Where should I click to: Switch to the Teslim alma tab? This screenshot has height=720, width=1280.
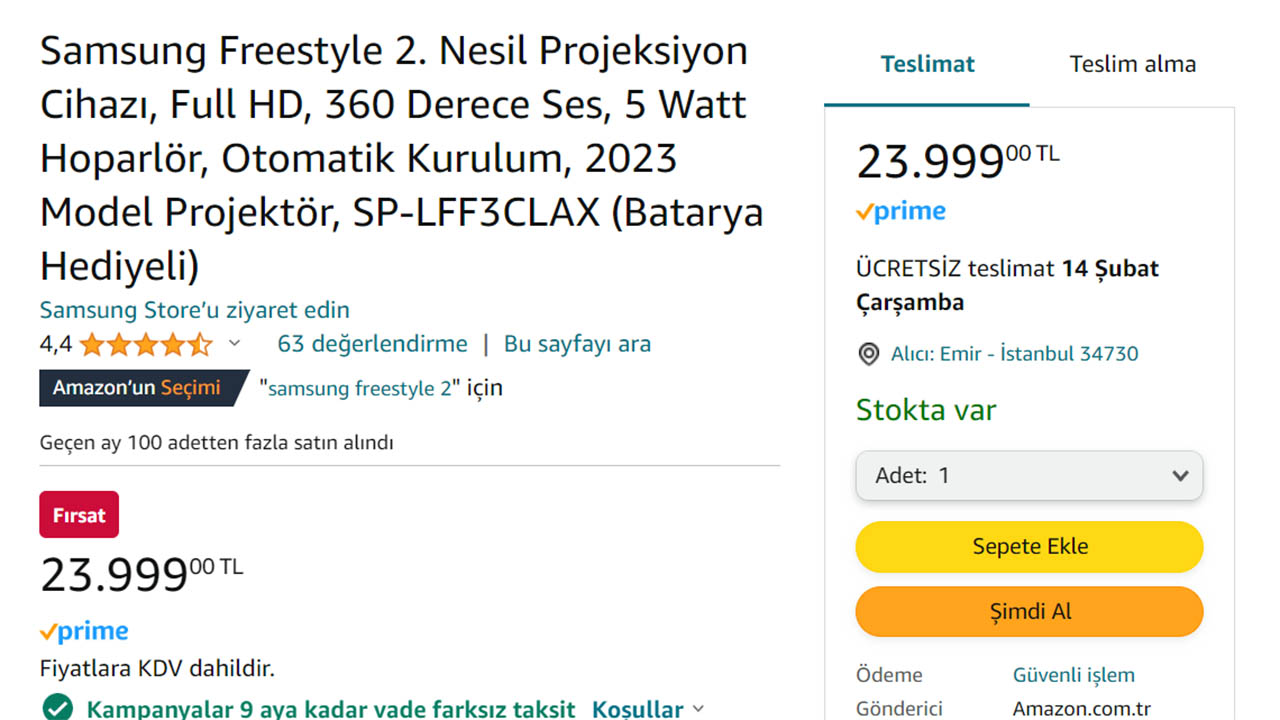(1132, 65)
